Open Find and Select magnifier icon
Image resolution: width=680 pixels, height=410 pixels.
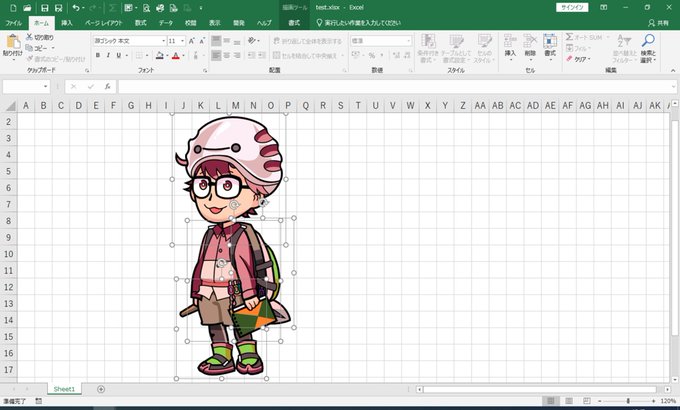[x=648, y=41]
